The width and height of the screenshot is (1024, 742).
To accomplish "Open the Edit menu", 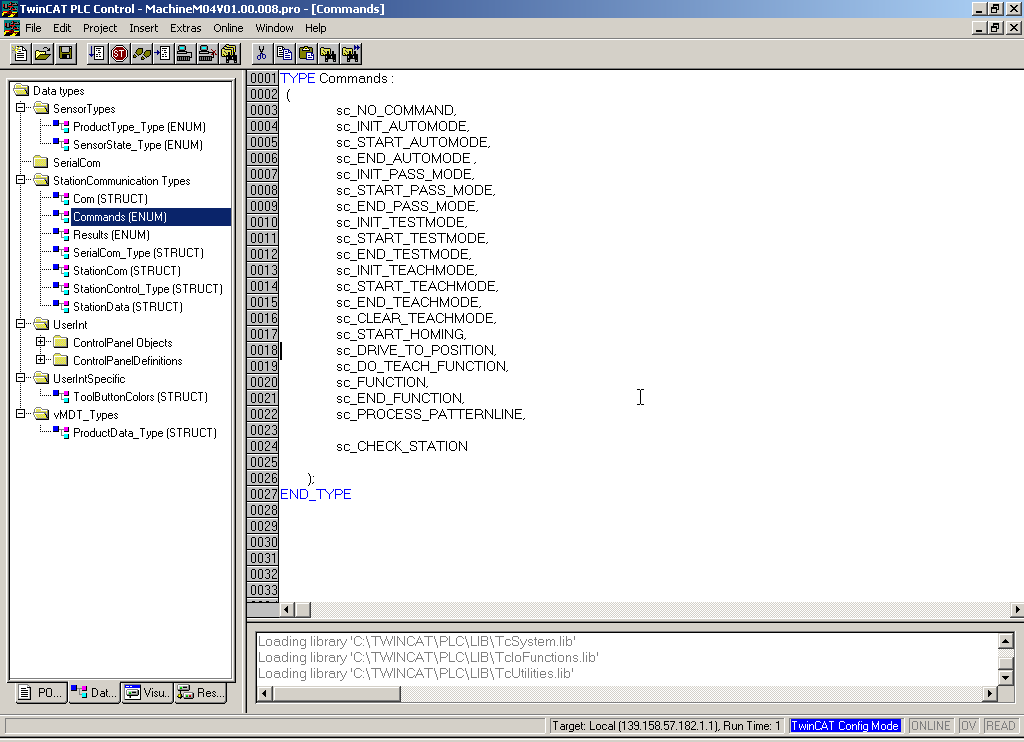I will click(62, 28).
